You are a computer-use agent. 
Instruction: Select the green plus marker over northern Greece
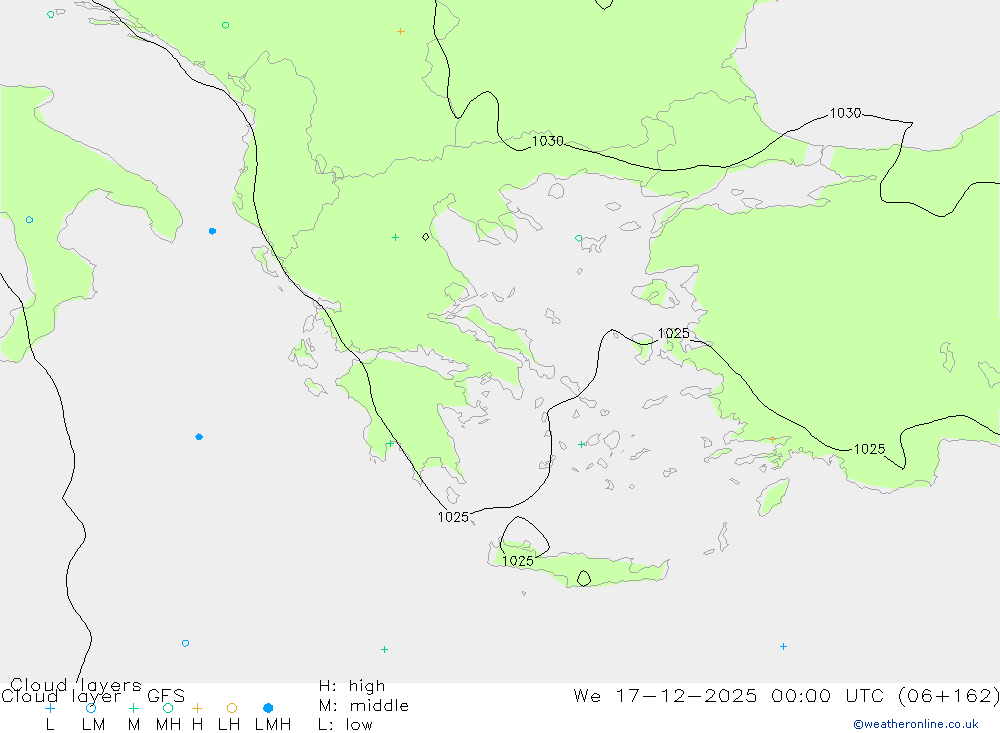[395, 237]
